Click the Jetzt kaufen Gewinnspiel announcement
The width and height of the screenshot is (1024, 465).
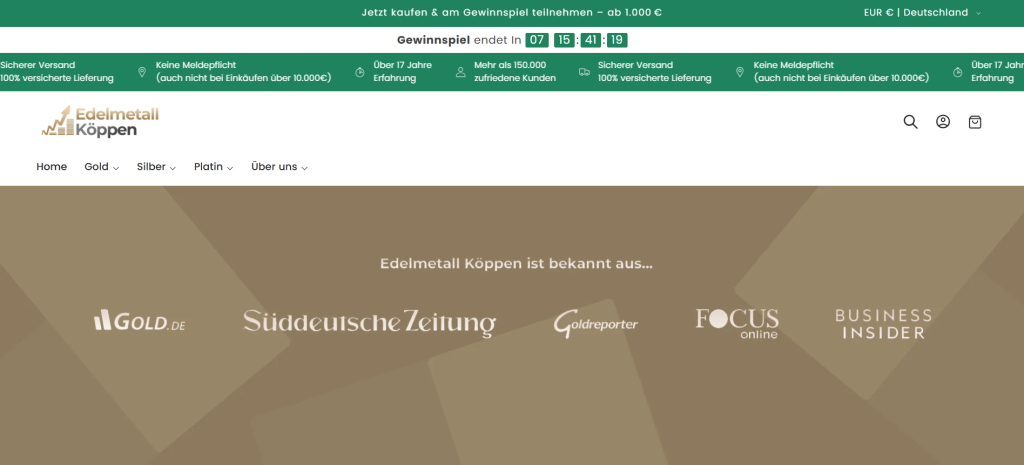(x=512, y=13)
